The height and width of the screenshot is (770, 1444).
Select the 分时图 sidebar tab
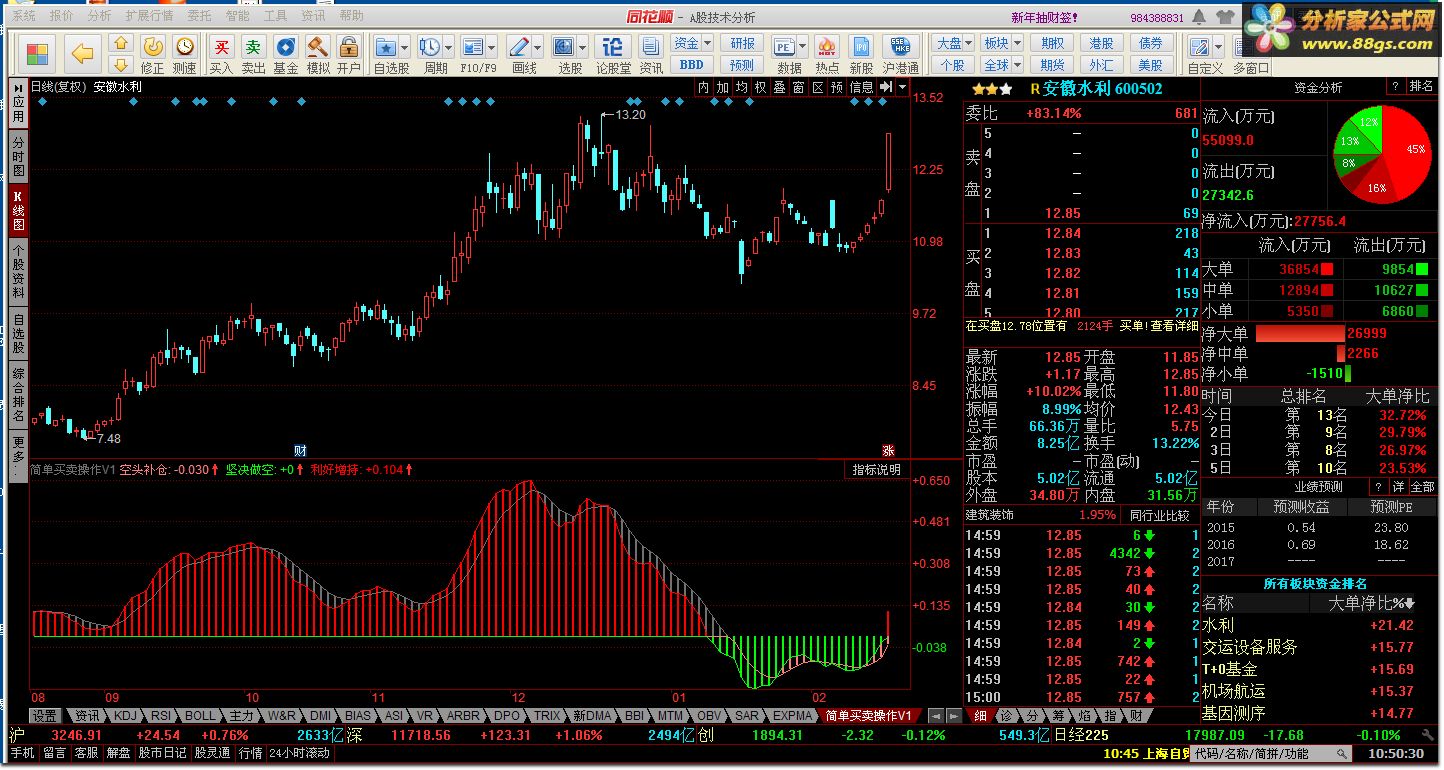click(18, 157)
